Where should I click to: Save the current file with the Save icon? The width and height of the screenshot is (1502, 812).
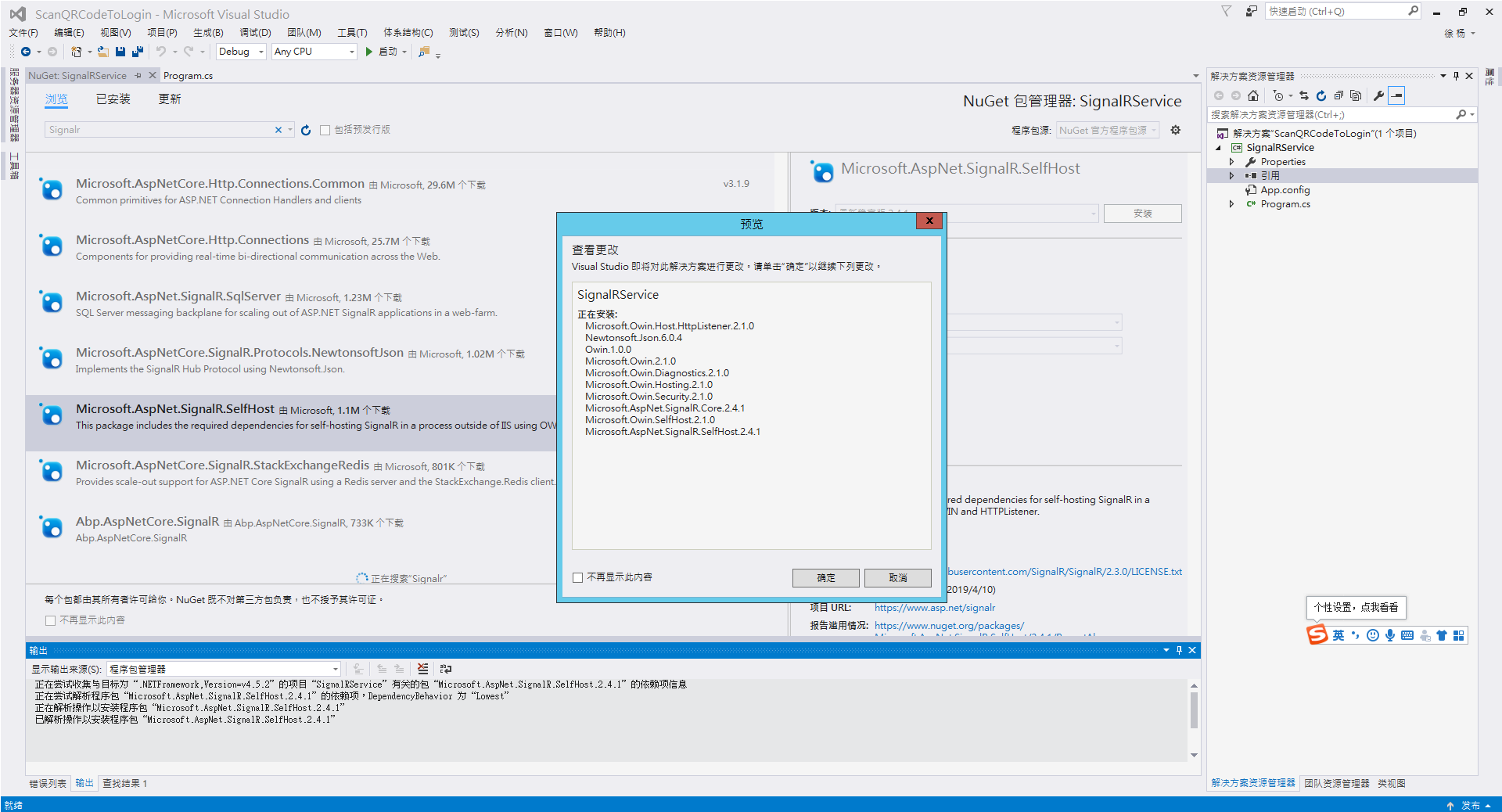120,52
